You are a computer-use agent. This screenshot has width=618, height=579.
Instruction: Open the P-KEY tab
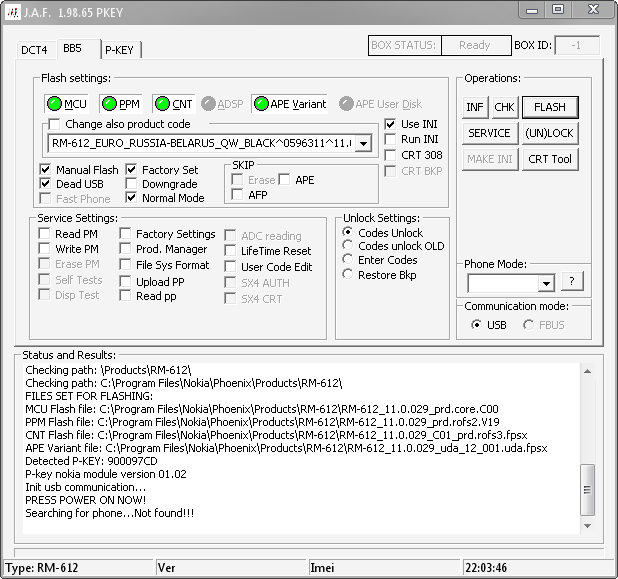click(120, 50)
